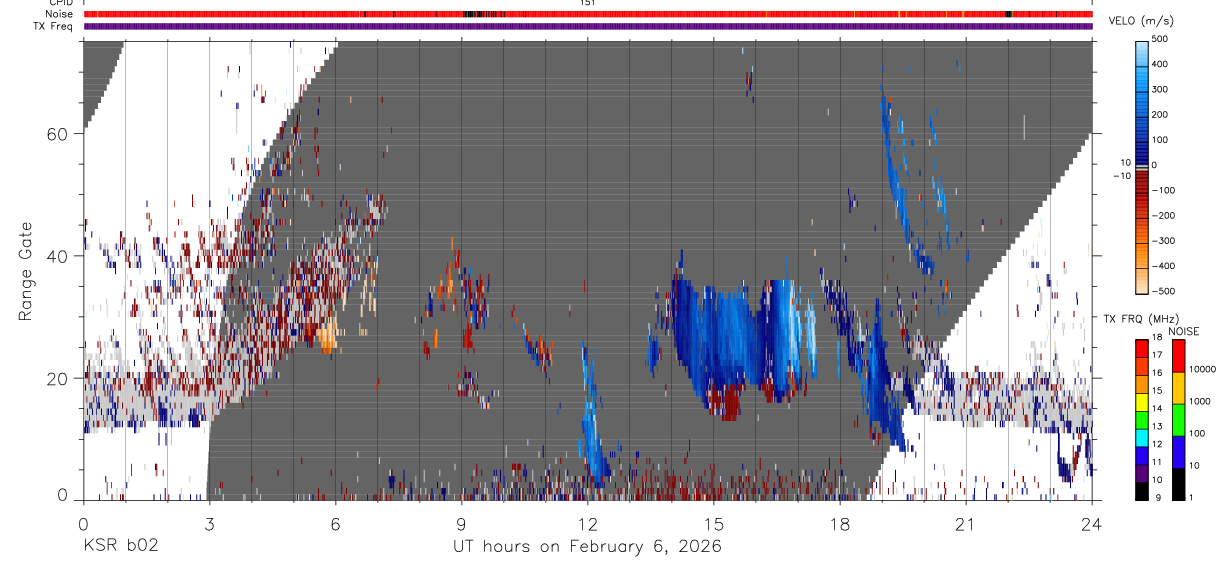Viewport: 1228px width, 567px height.
Task: Click the "60" tick on the Range Gate axis
Action: coord(57,134)
